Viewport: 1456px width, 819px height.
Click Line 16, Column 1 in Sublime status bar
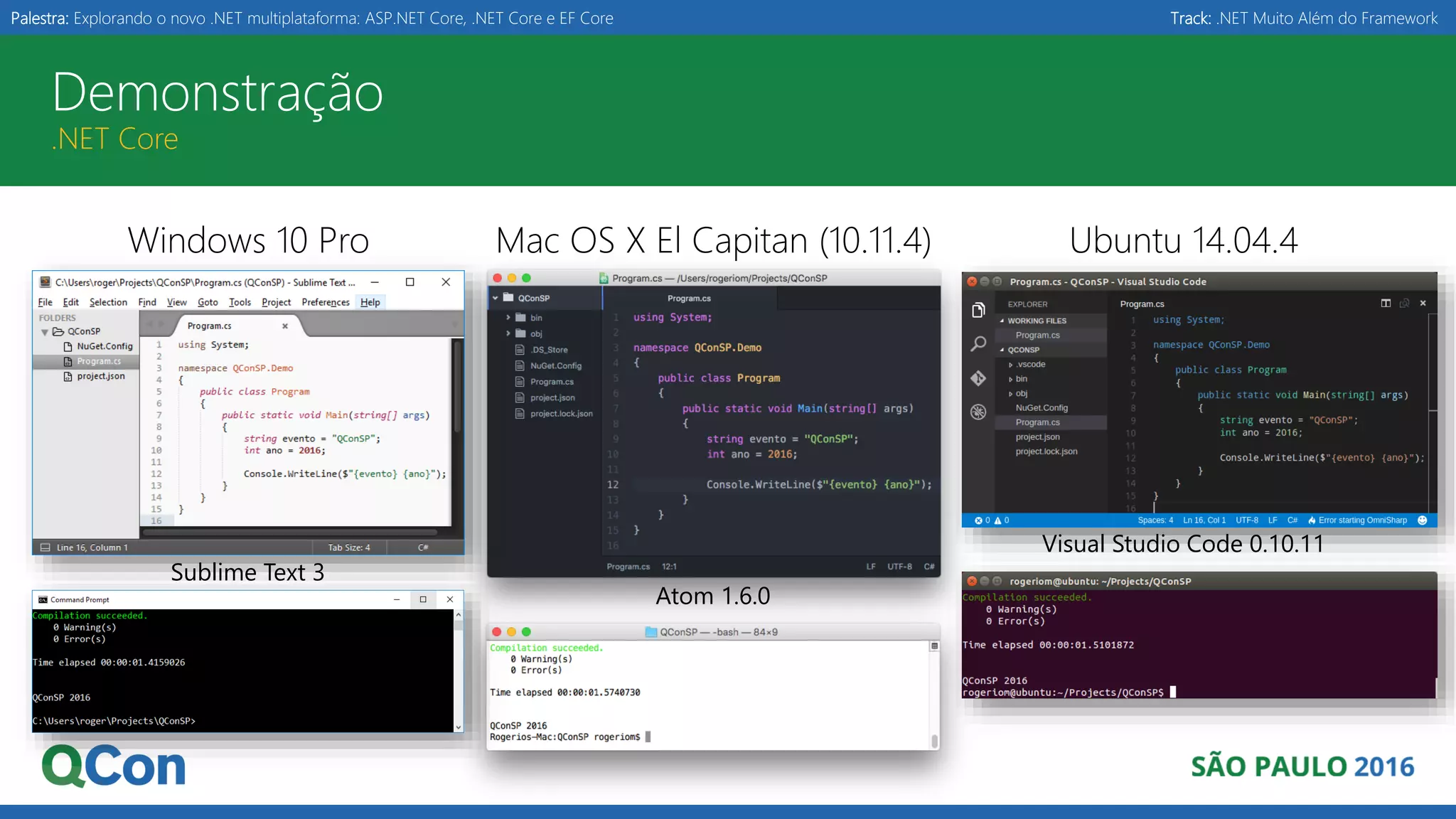[92, 547]
